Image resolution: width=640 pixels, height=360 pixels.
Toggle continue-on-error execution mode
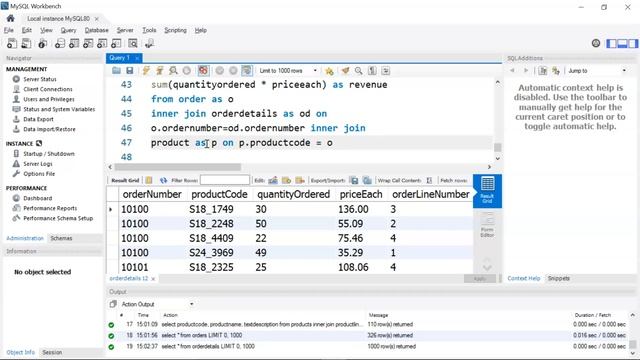click(x=203, y=71)
